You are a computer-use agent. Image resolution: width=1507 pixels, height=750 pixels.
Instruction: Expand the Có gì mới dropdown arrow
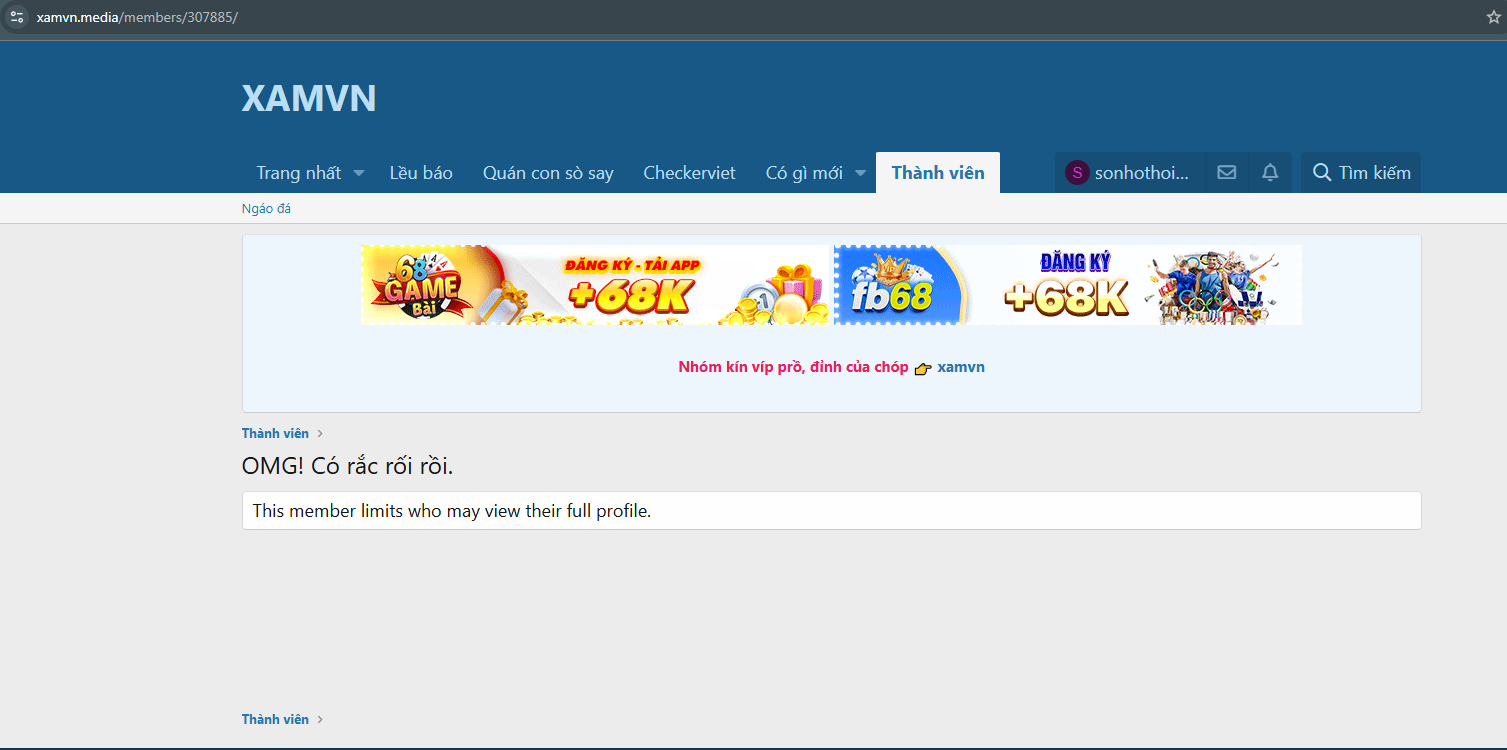pos(860,174)
